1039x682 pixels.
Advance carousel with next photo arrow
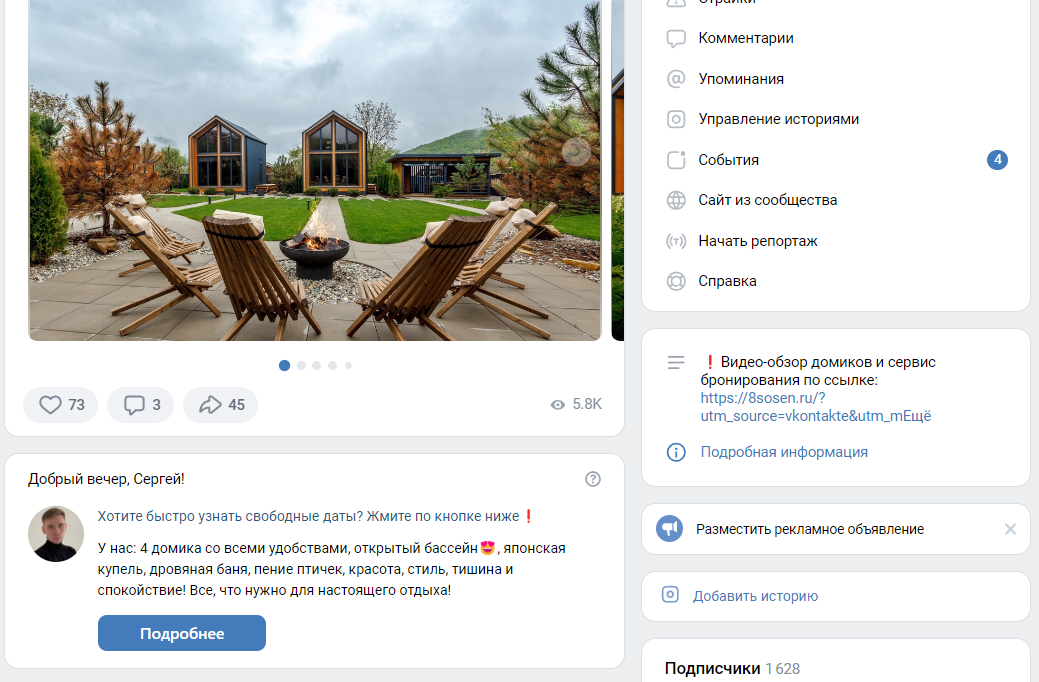[576, 152]
